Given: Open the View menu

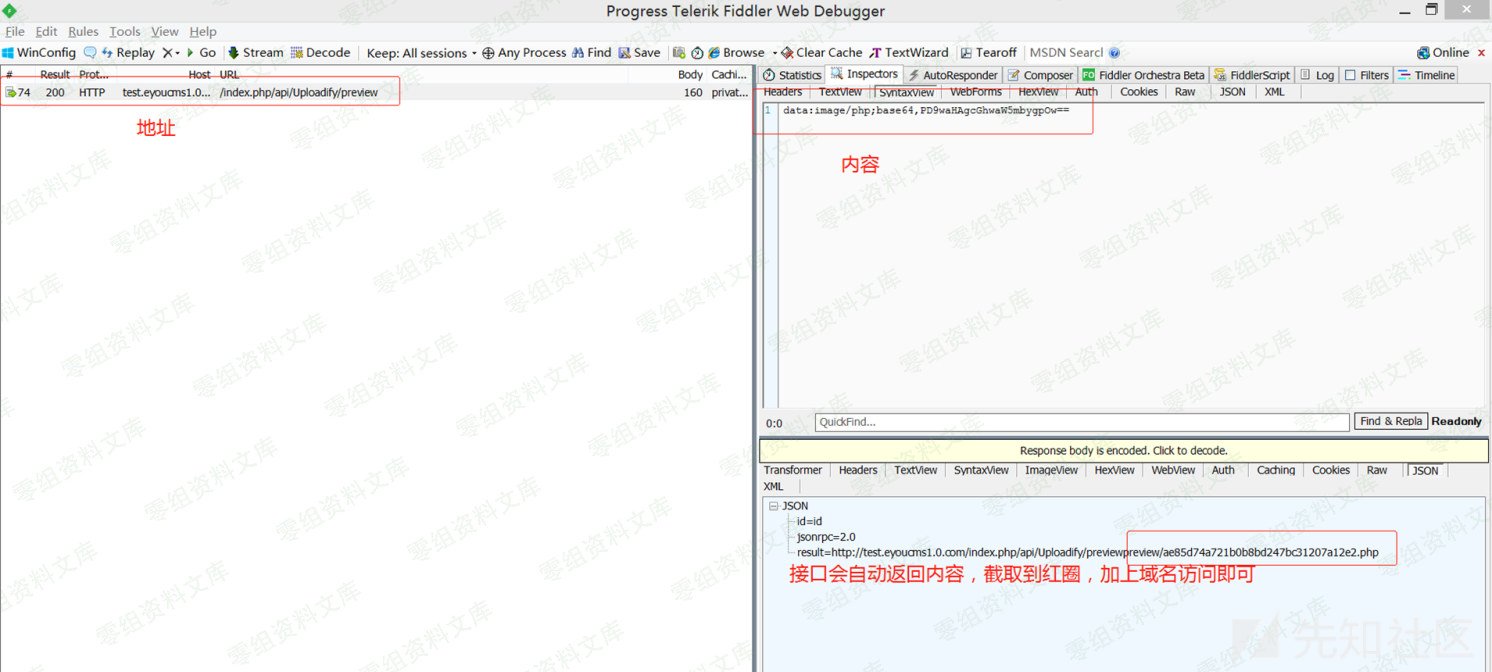Looking at the screenshot, I should pyautogui.click(x=165, y=32).
